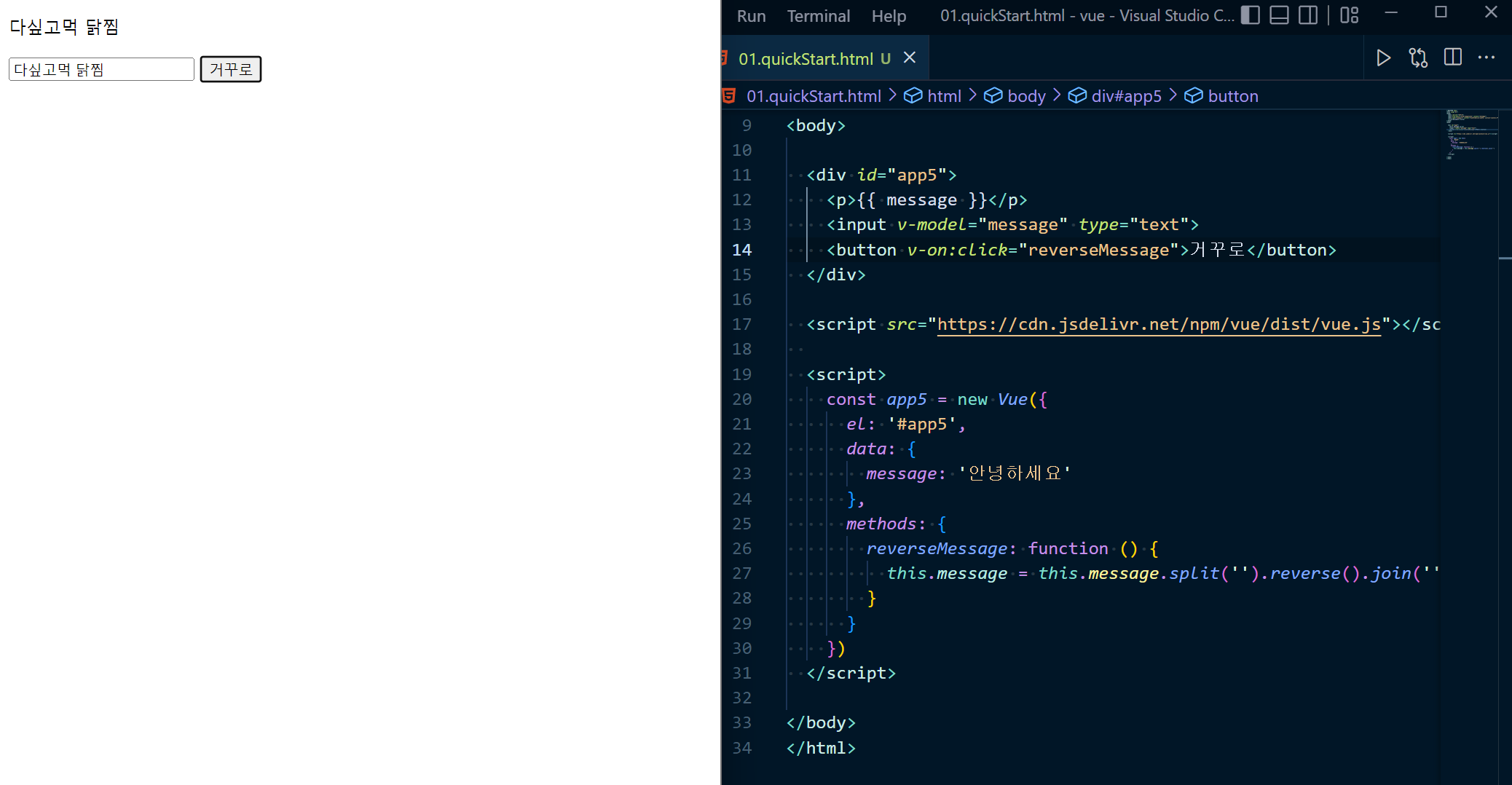The width and height of the screenshot is (1512, 785).
Task: Click the 01.quickStart.html breadcrumb
Action: point(814,96)
